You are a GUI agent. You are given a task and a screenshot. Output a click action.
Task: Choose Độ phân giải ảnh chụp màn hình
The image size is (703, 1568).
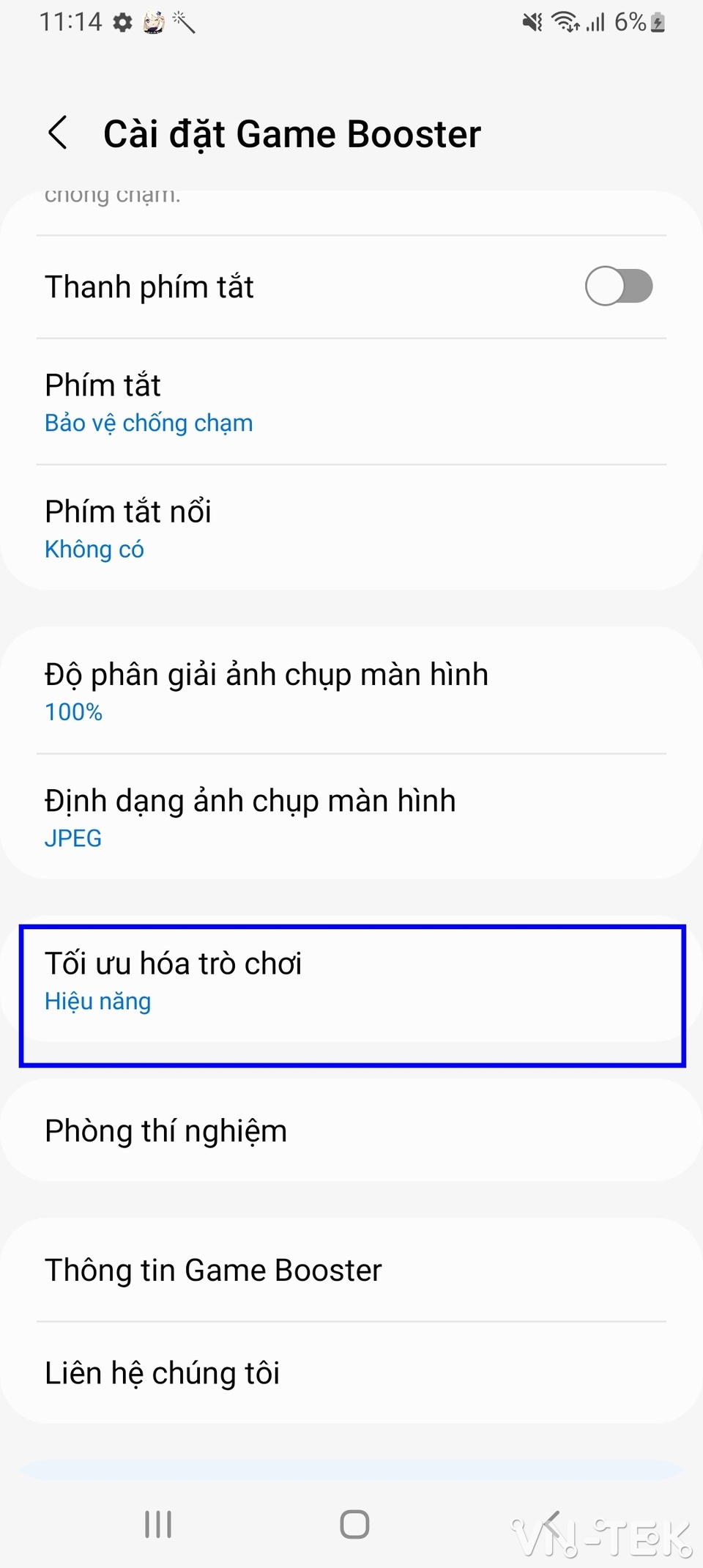pyautogui.click(x=351, y=690)
